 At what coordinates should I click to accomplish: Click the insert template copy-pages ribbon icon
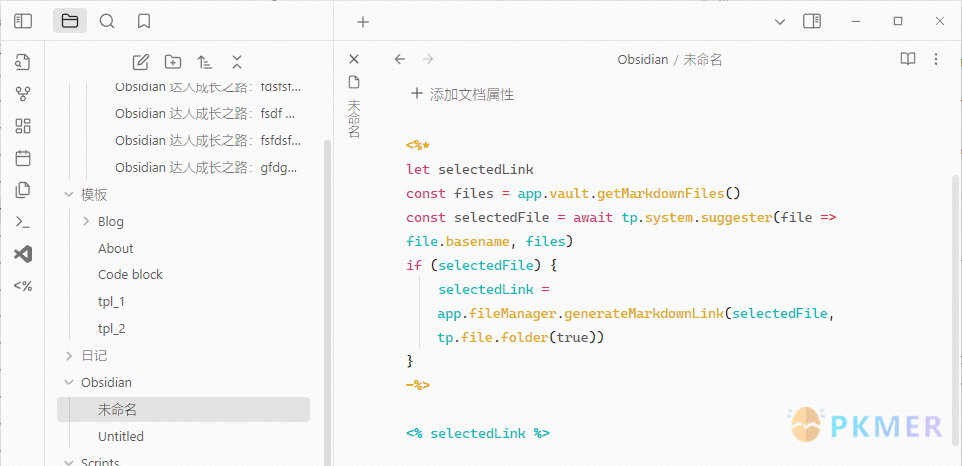(x=23, y=190)
